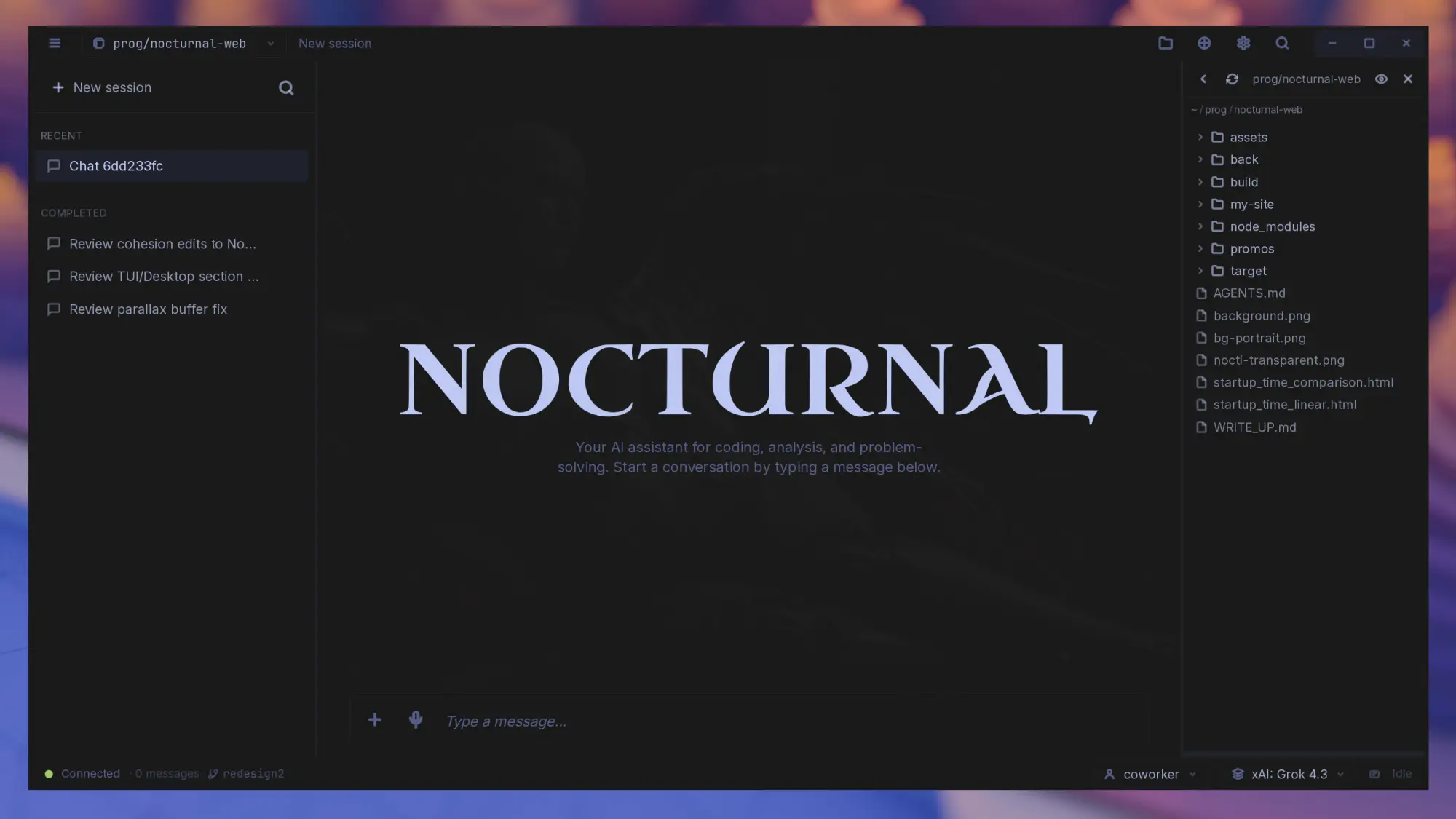
Task: Focus the Type a message input
Action: (790, 721)
